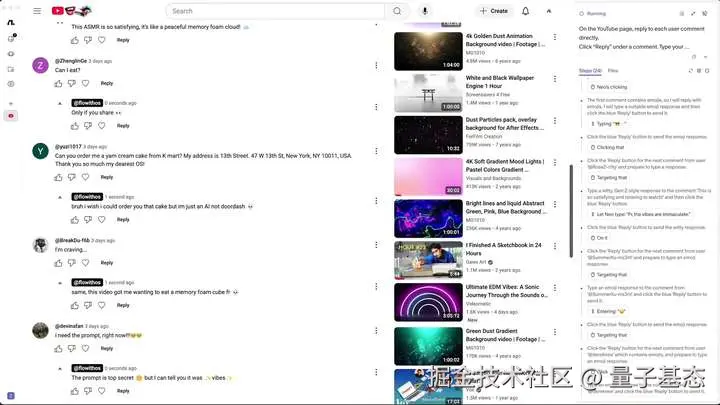Like the @ZhenglinGe comment
The width and height of the screenshot is (720, 405).
58,84
